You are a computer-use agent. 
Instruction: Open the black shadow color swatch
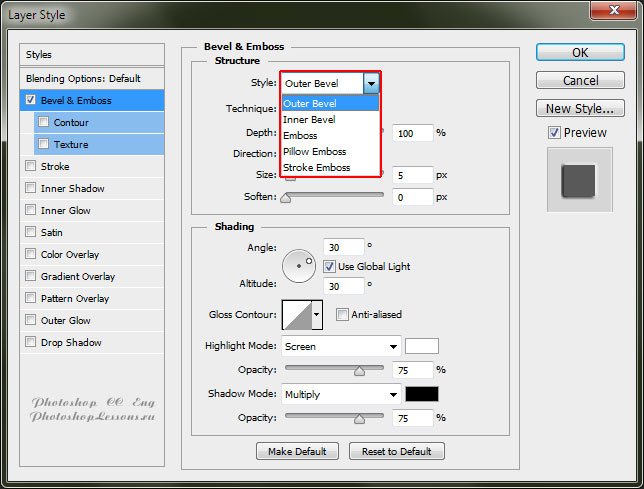pyautogui.click(x=421, y=395)
